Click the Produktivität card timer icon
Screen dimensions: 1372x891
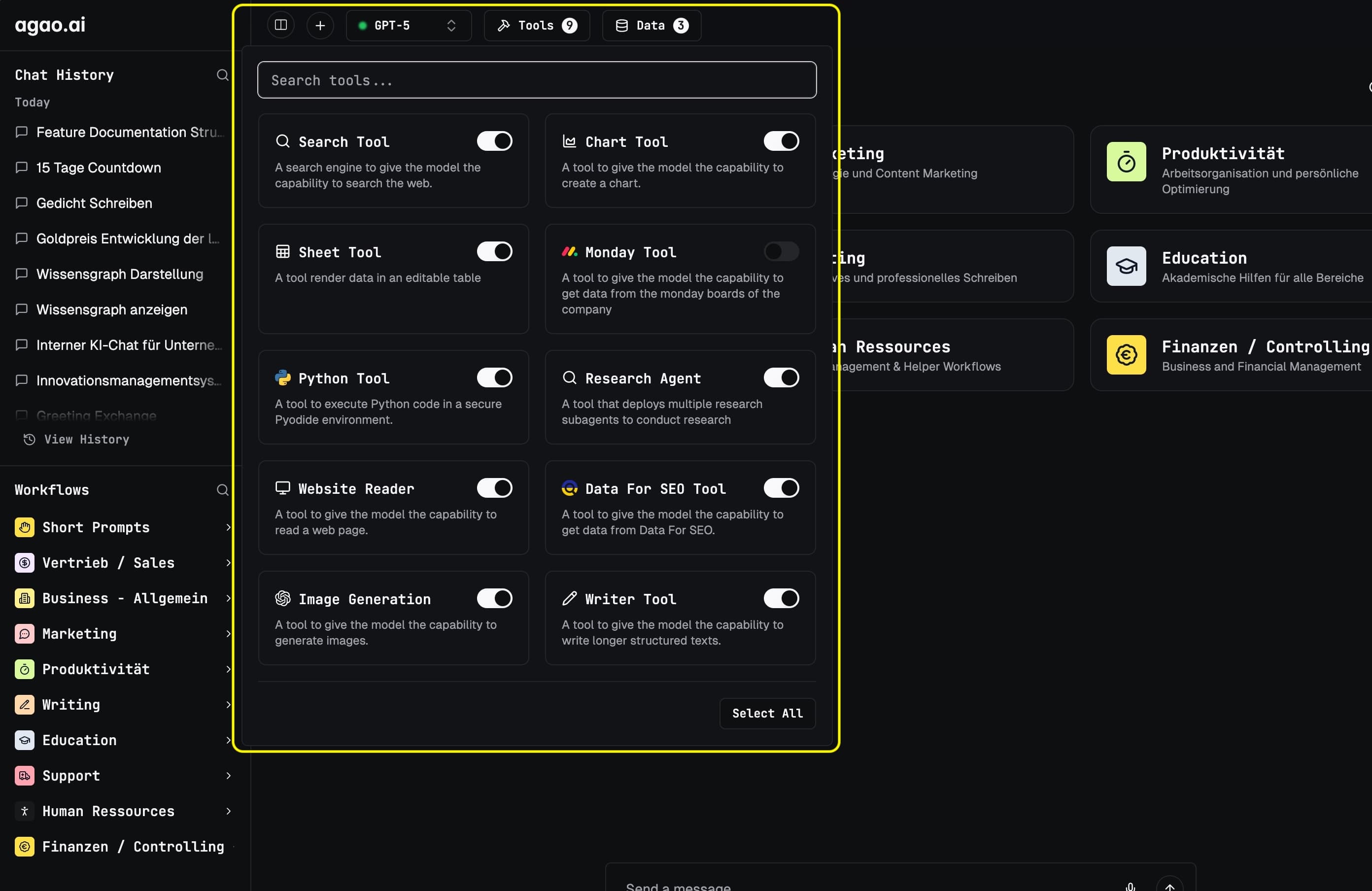[1126, 162]
